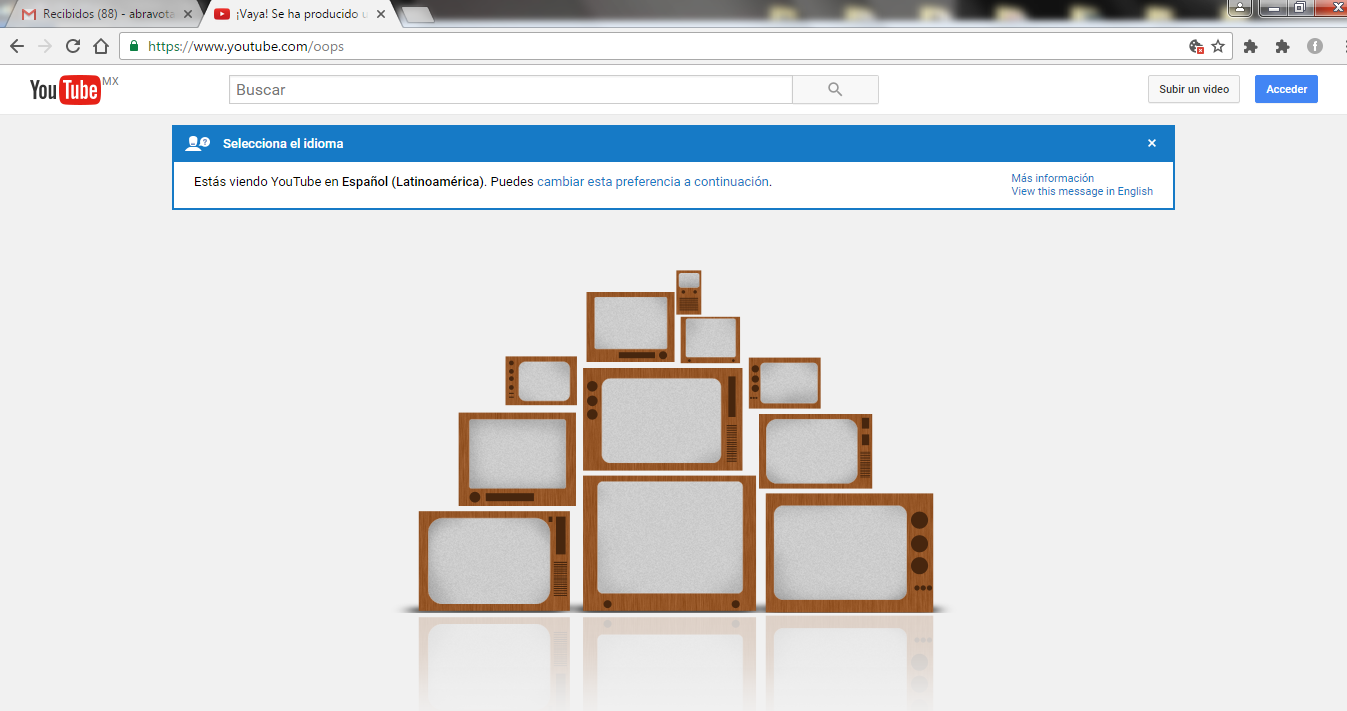Viewport: 1347px width, 711px height.
Task: Click the Español (Latinoamérica) bold text
Action: [413, 182]
